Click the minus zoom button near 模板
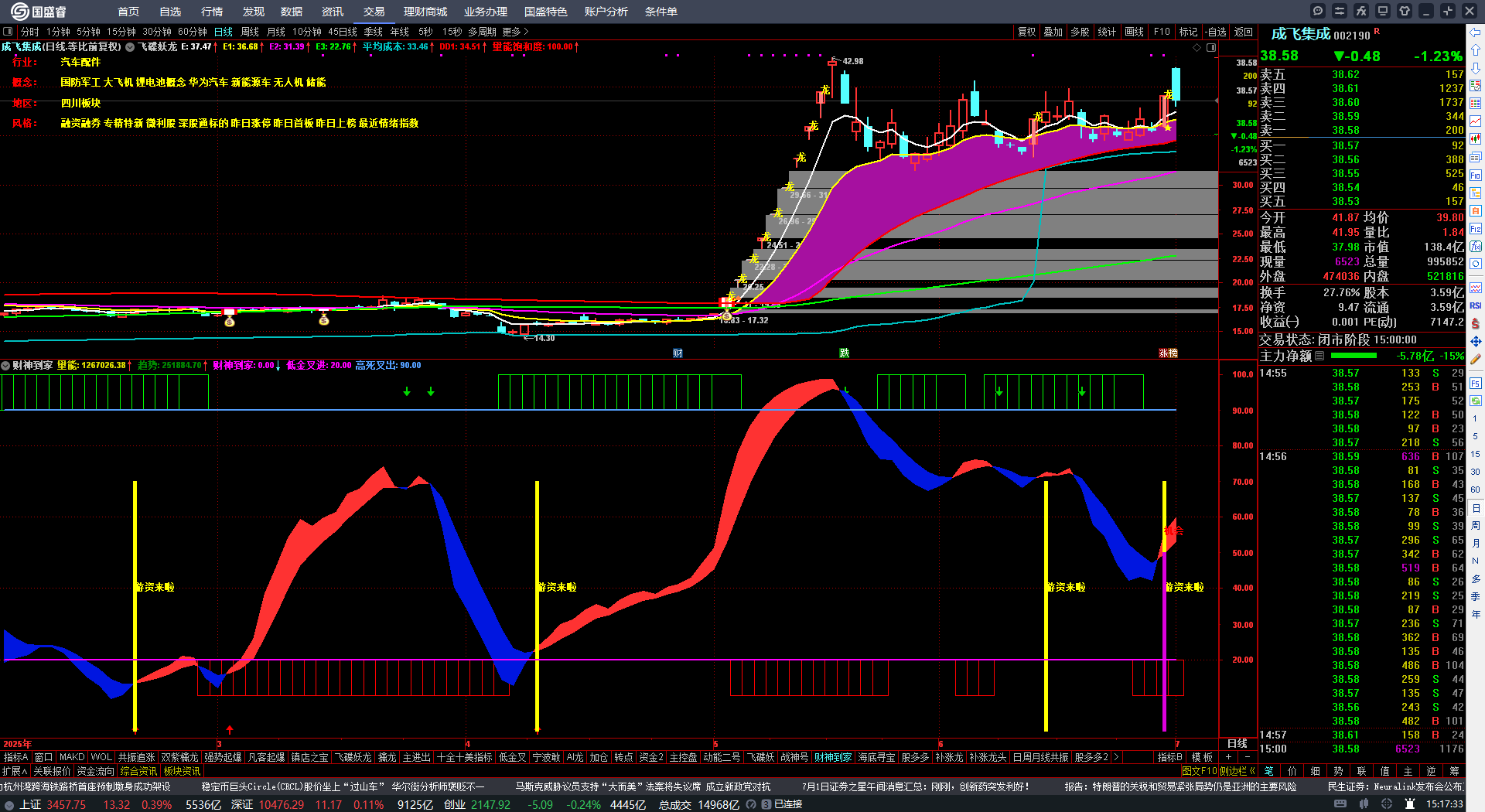The height and width of the screenshot is (812, 1485). click(x=1247, y=757)
